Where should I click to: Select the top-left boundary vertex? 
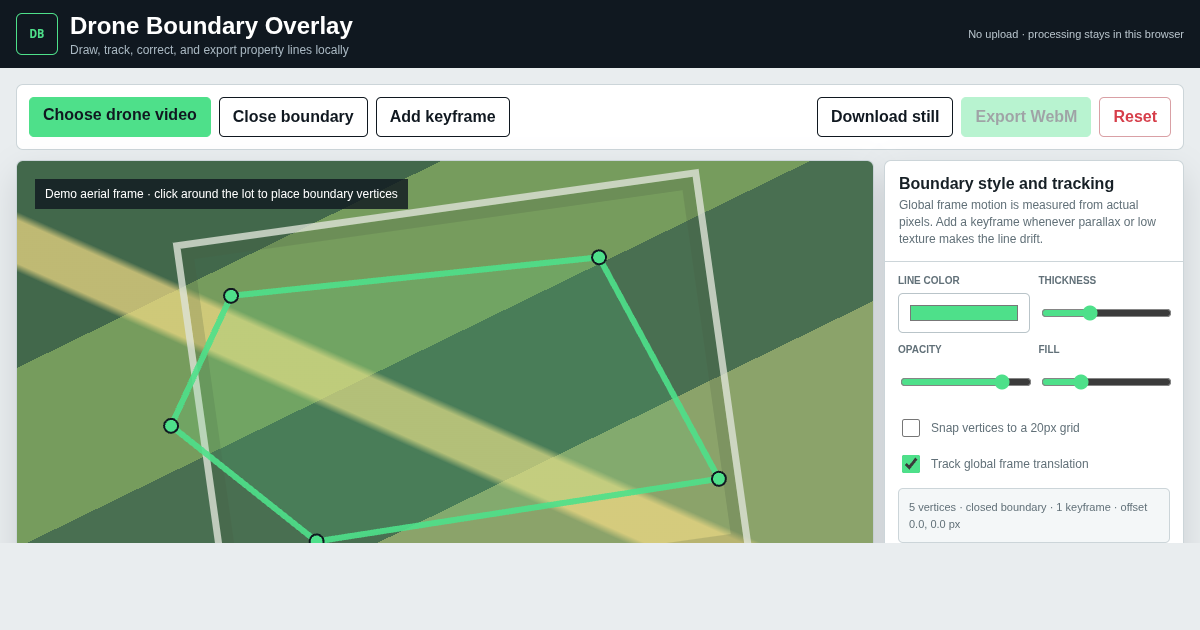(231, 296)
